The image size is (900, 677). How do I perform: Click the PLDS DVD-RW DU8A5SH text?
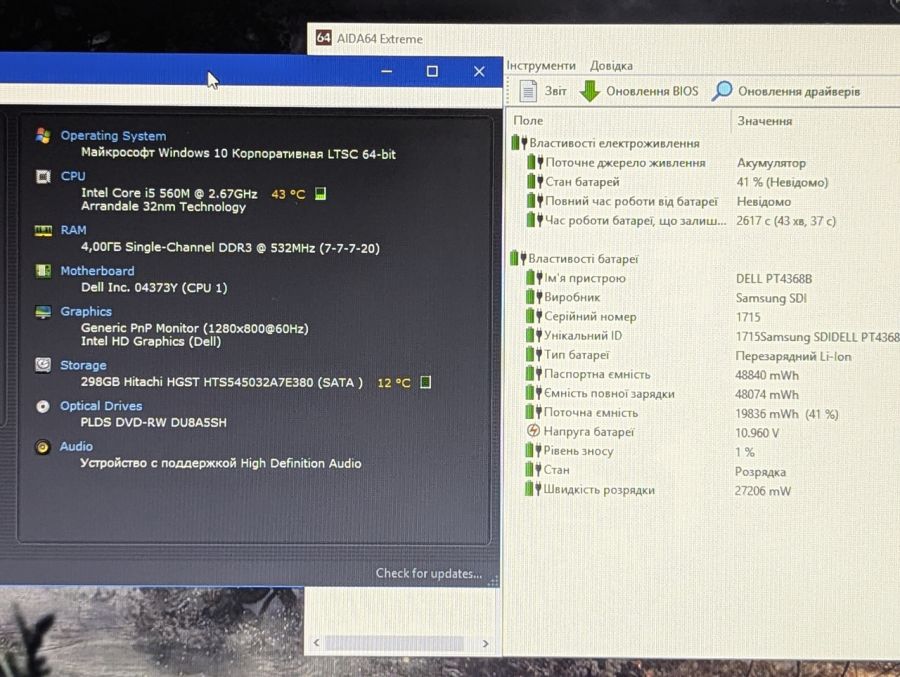click(153, 422)
